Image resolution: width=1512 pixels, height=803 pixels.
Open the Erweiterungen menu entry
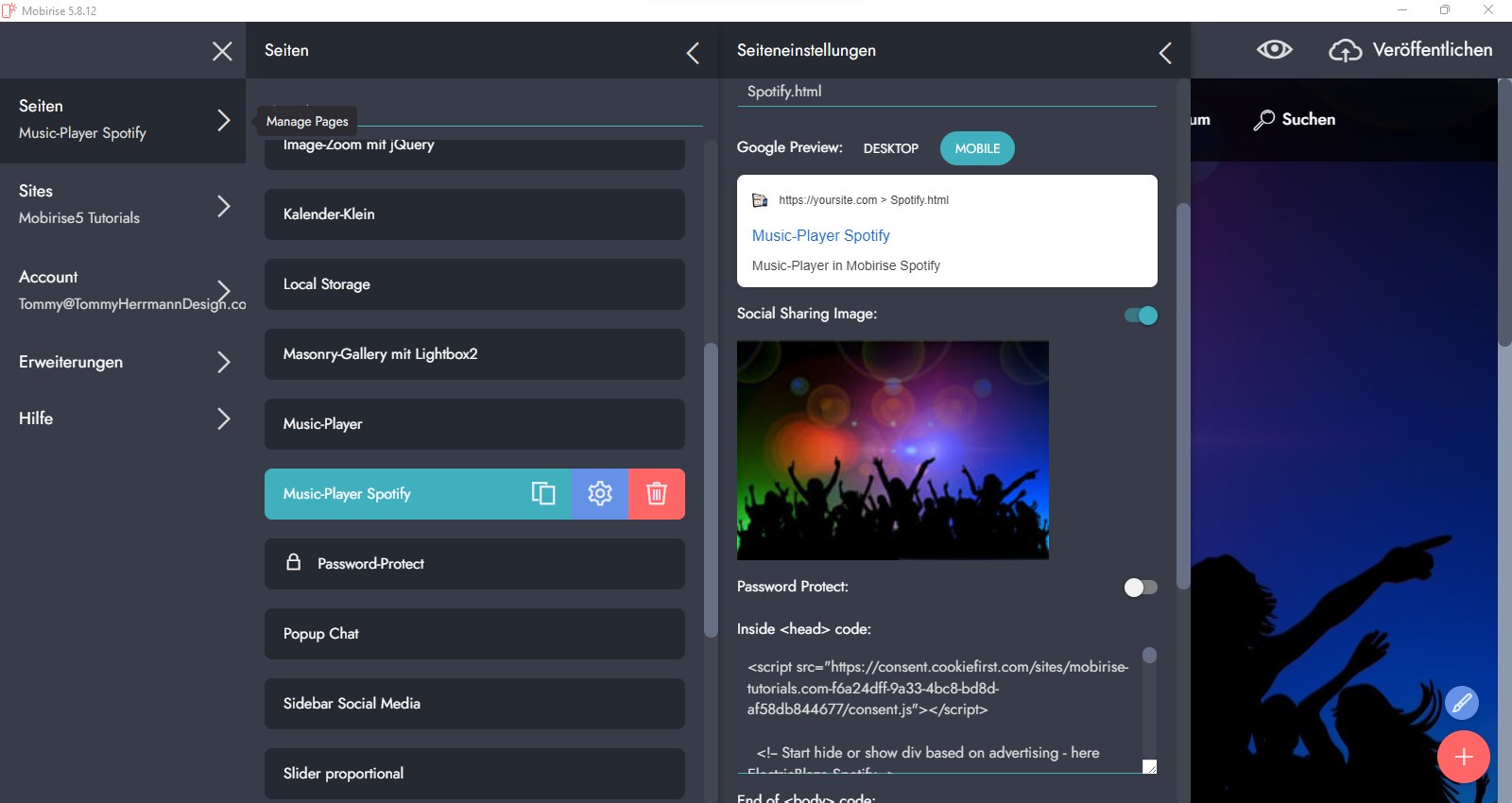pos(123,362)
